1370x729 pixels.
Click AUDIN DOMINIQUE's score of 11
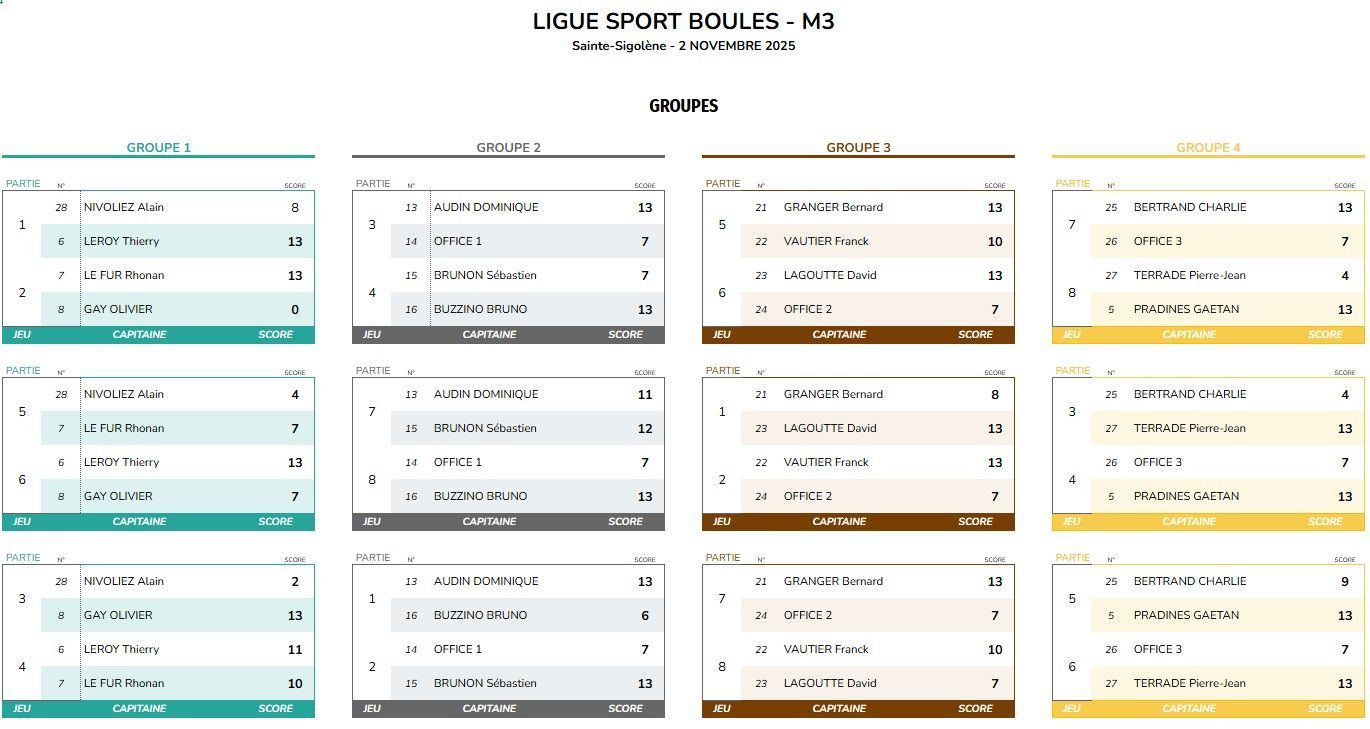click(x=645, y=395)
